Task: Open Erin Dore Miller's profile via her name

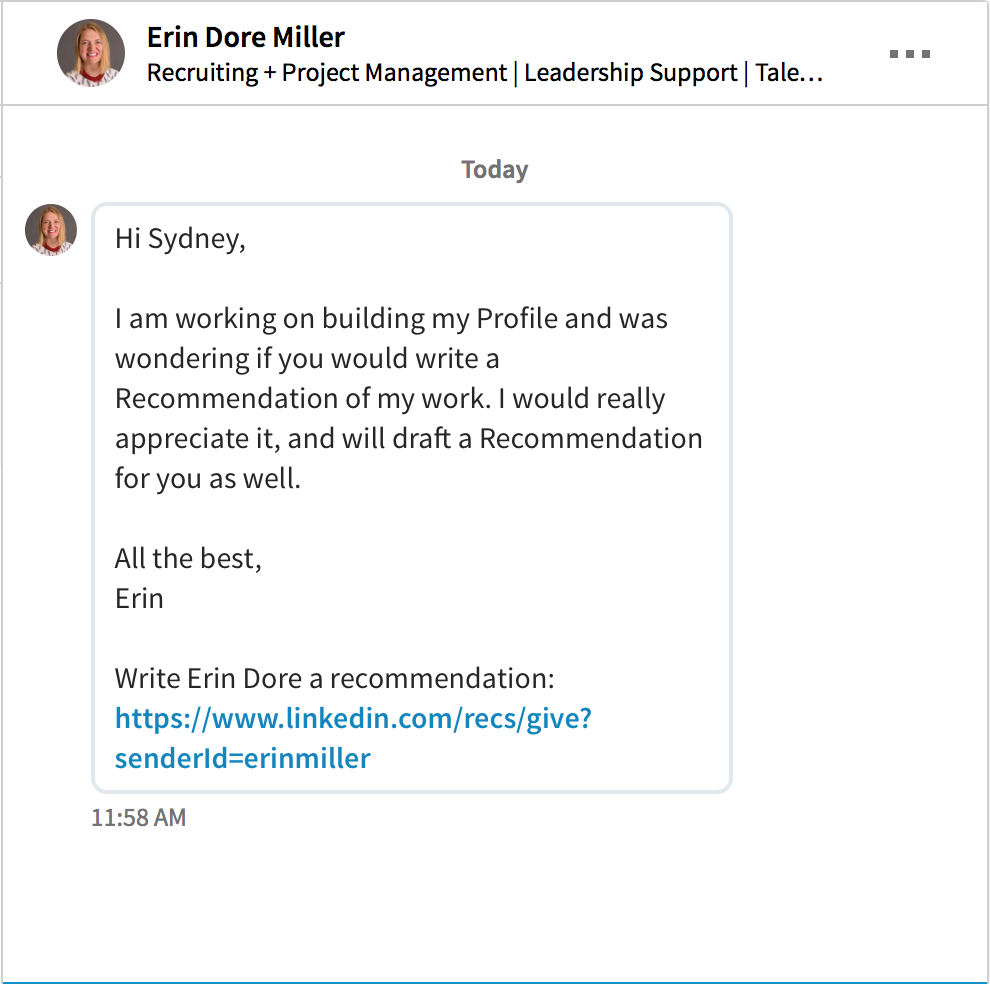Action: click(245, 37)
